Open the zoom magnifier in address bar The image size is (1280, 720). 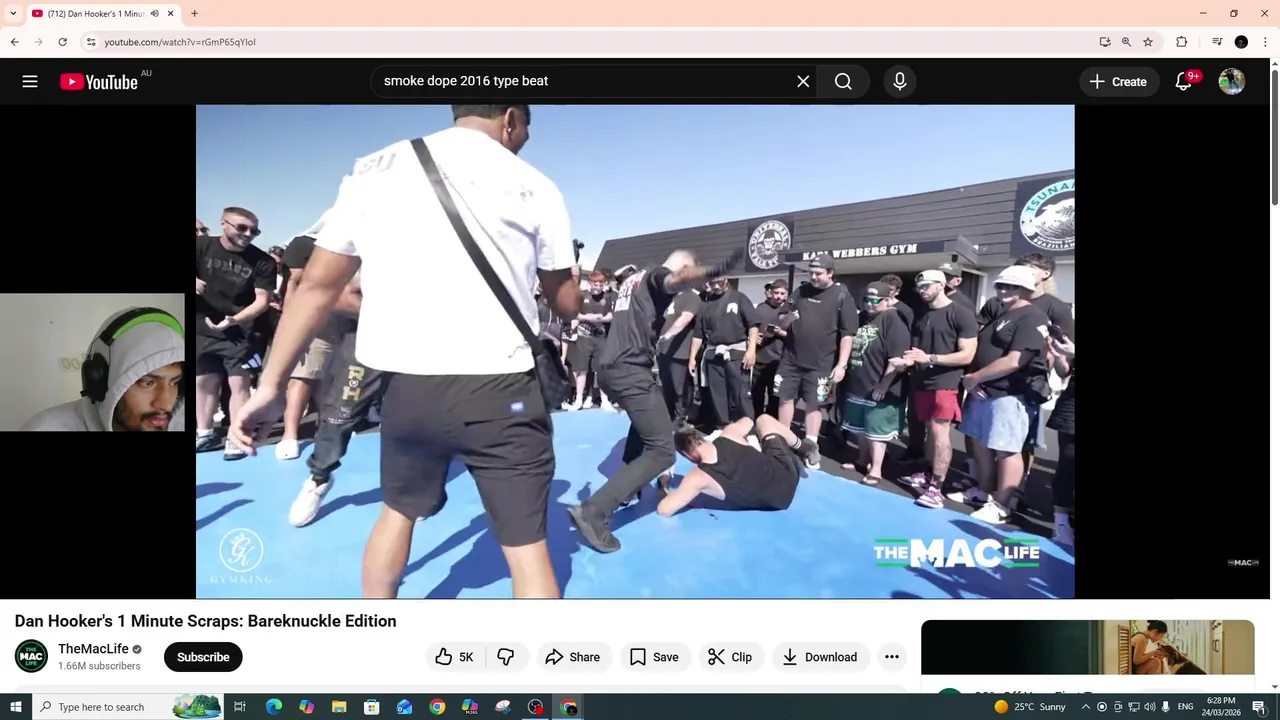1126,42
